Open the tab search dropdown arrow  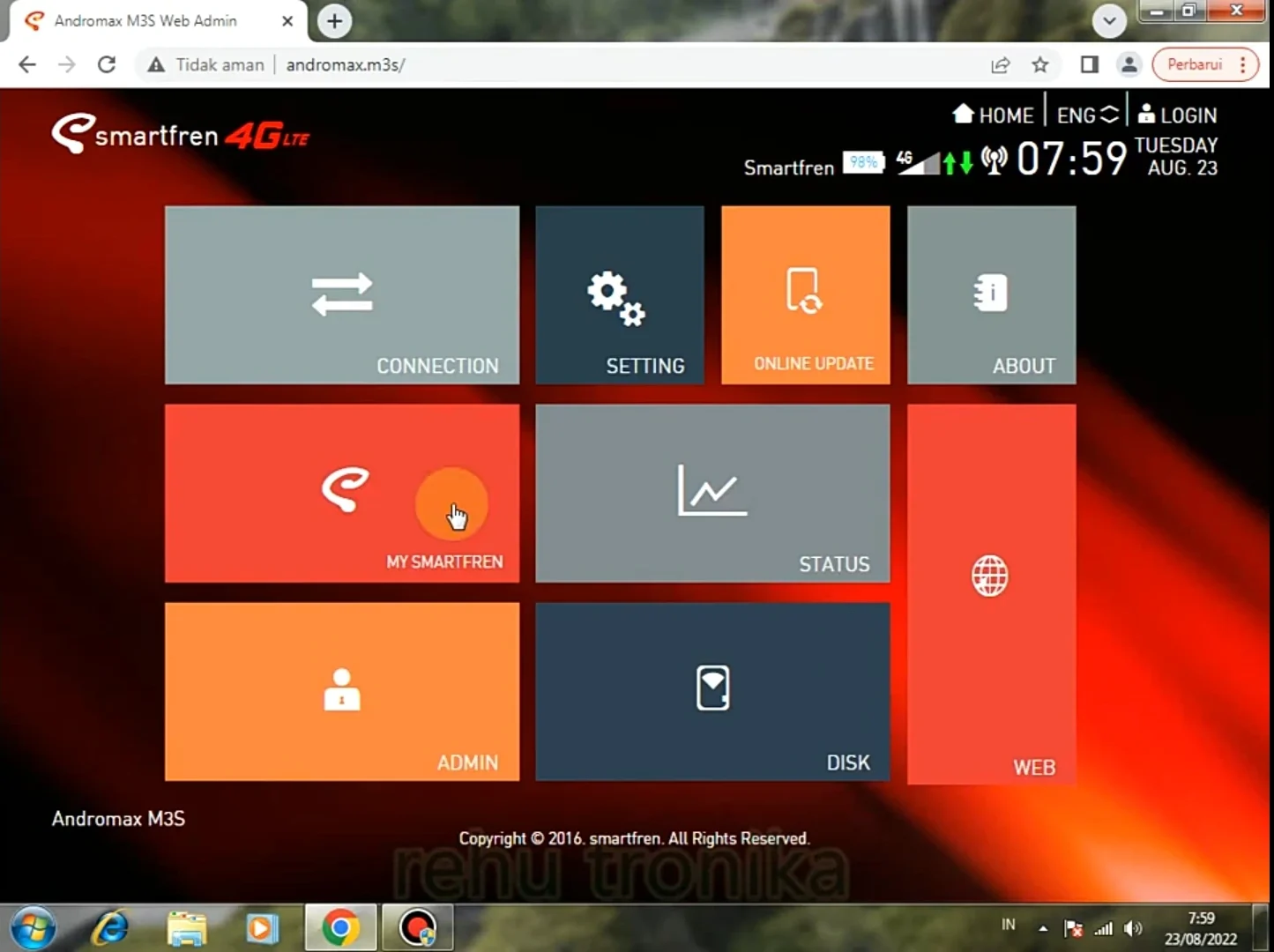1109,21
